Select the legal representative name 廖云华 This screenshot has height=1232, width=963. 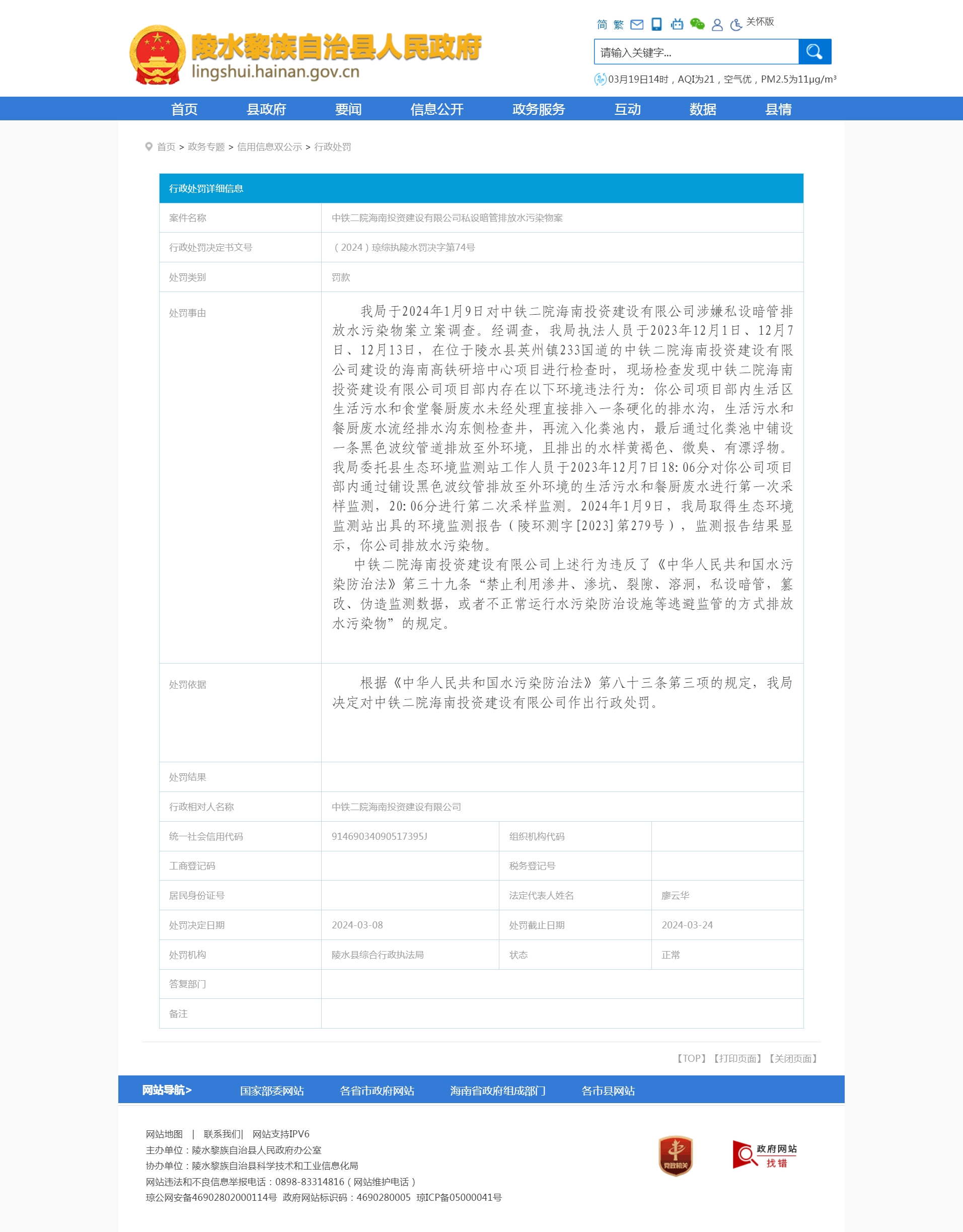pos(675,895)
